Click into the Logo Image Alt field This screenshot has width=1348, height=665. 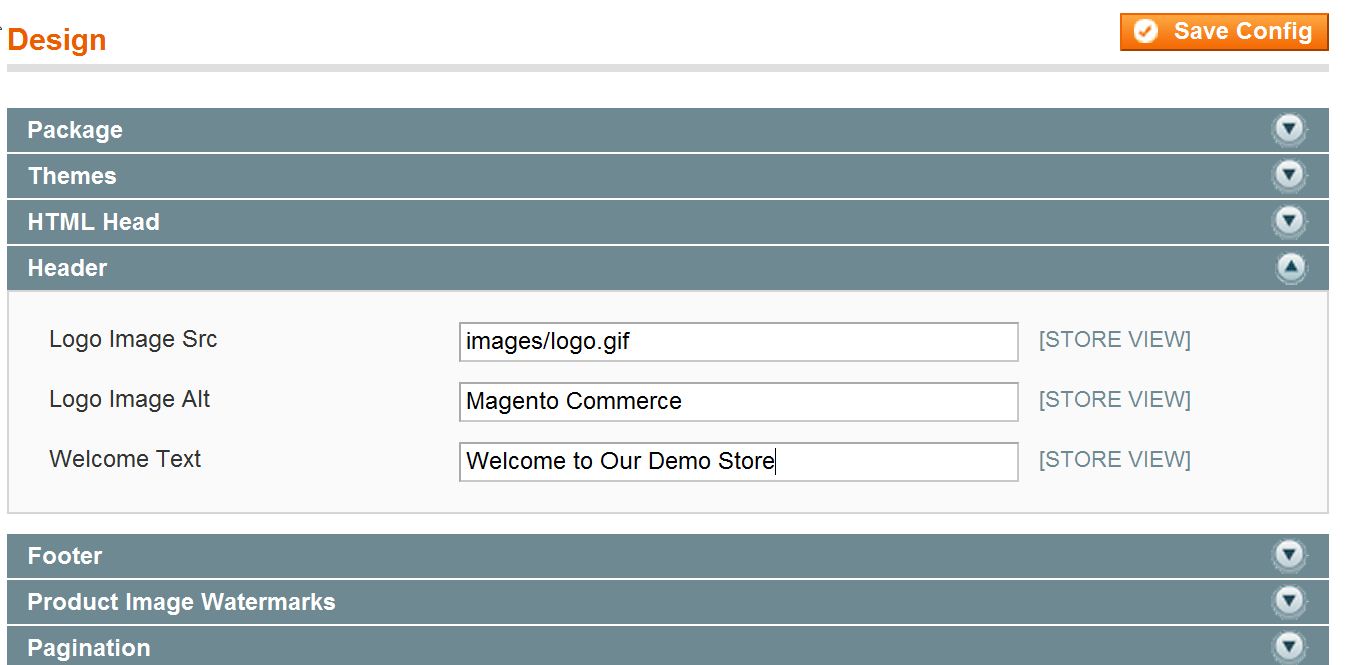(738, 402)
